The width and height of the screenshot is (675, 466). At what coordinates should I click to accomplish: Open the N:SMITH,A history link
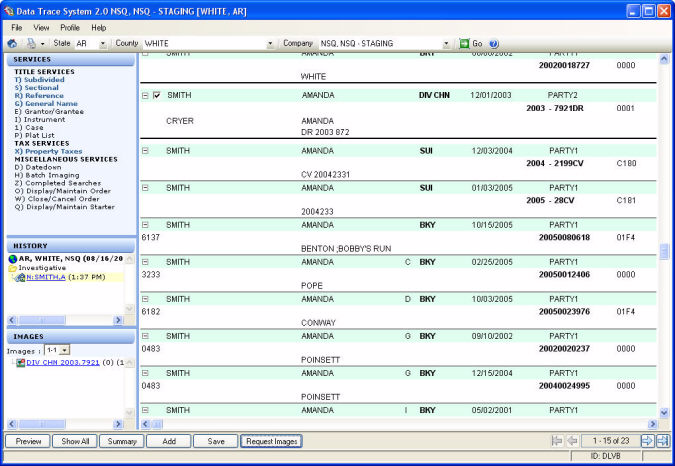coord(46,277)
